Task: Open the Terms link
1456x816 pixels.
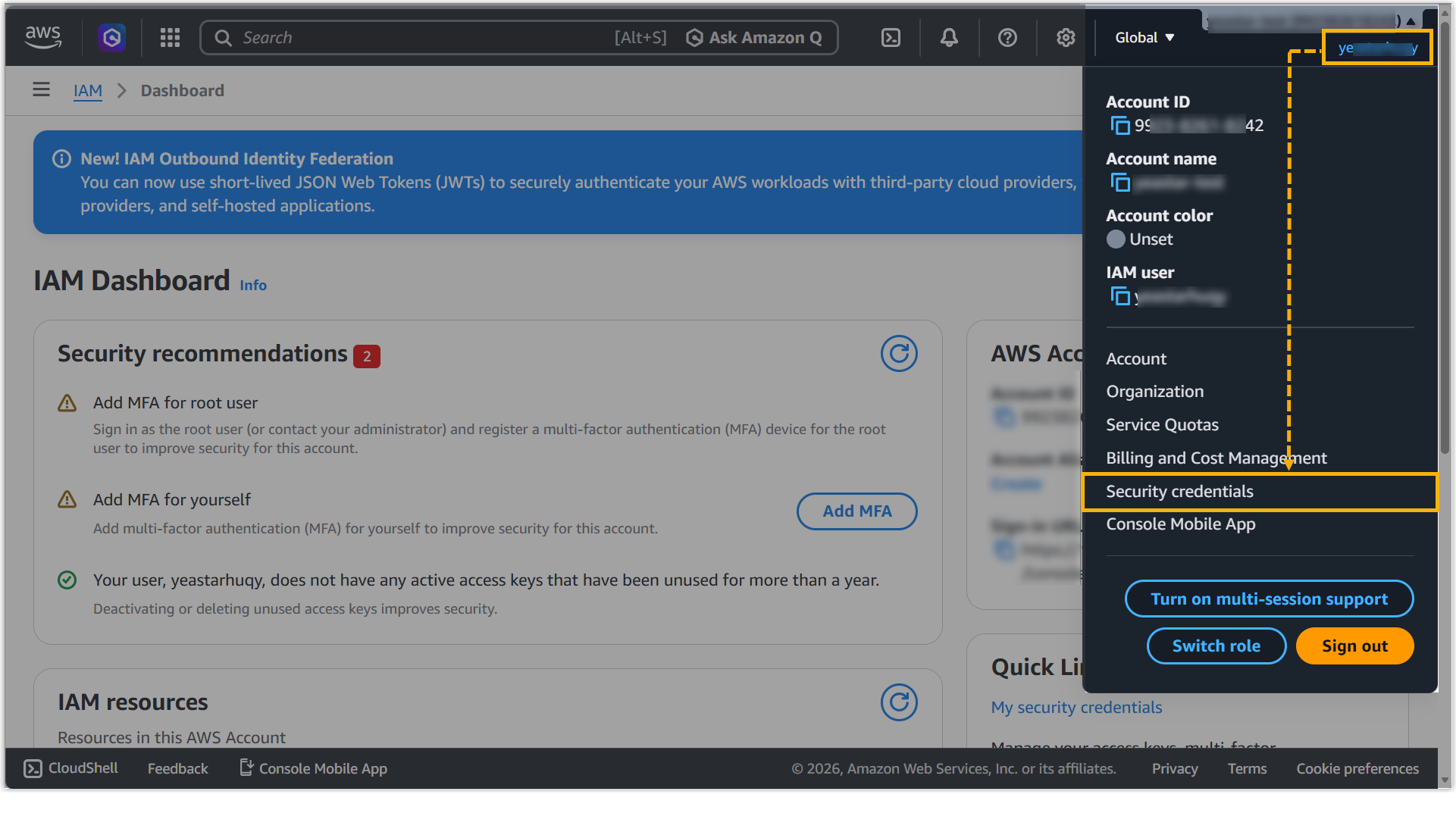Action: tap(1247, 769)
